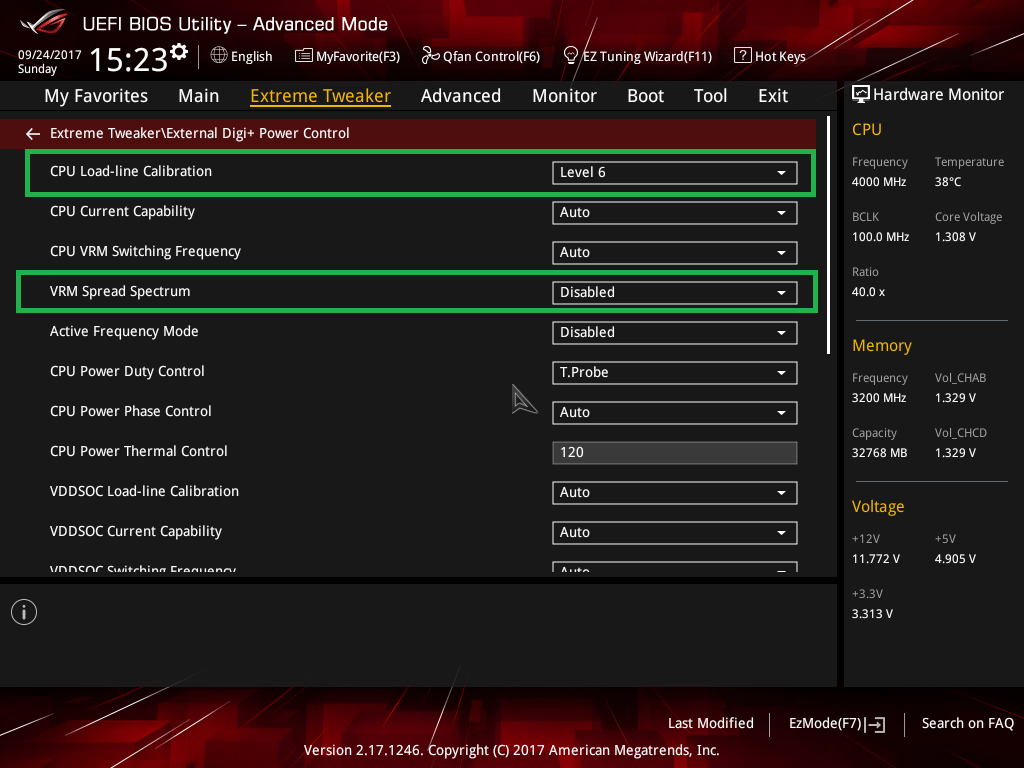Screen dimensions: 1024x768
Task: Select the CPU VRM Switching Frequency label
Action: click(145, 251)
